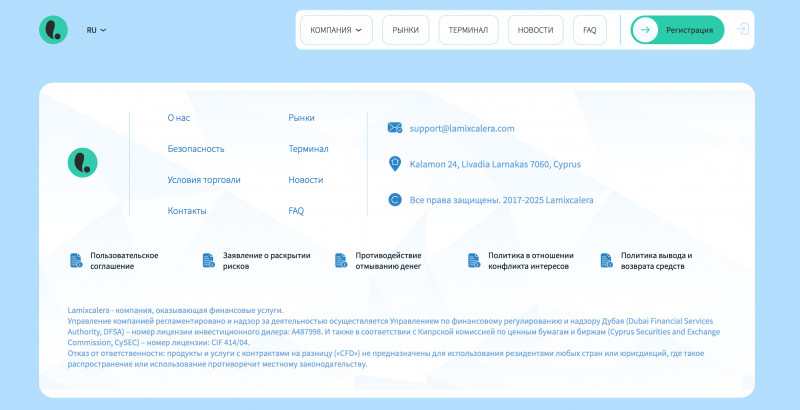
Task: Open Условия торговли footer link
Action: tap(204, 180)
